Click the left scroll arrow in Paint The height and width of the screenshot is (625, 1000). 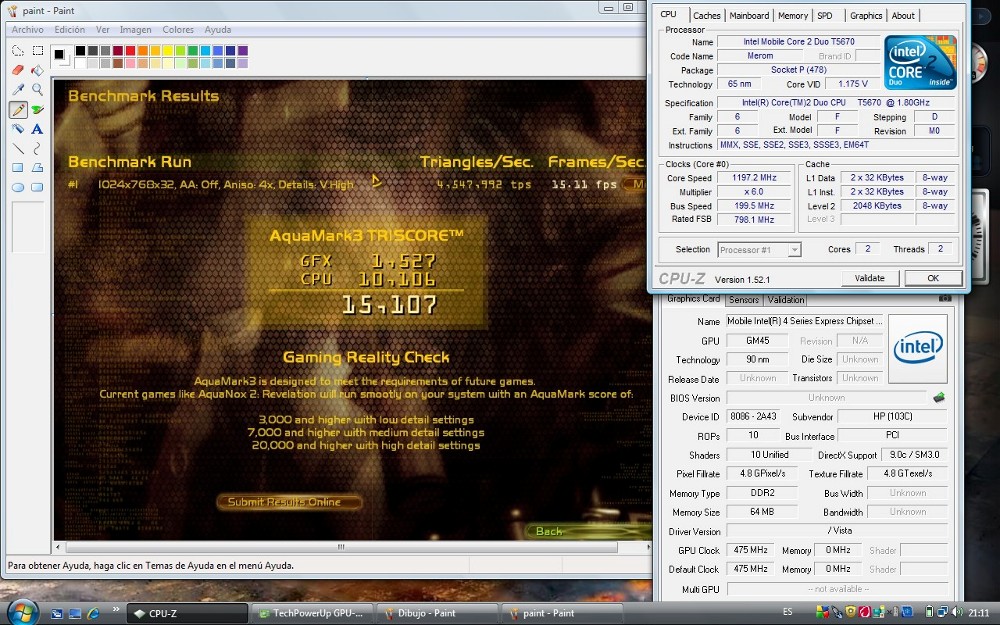pyautogui.click(x=58, y=547)
